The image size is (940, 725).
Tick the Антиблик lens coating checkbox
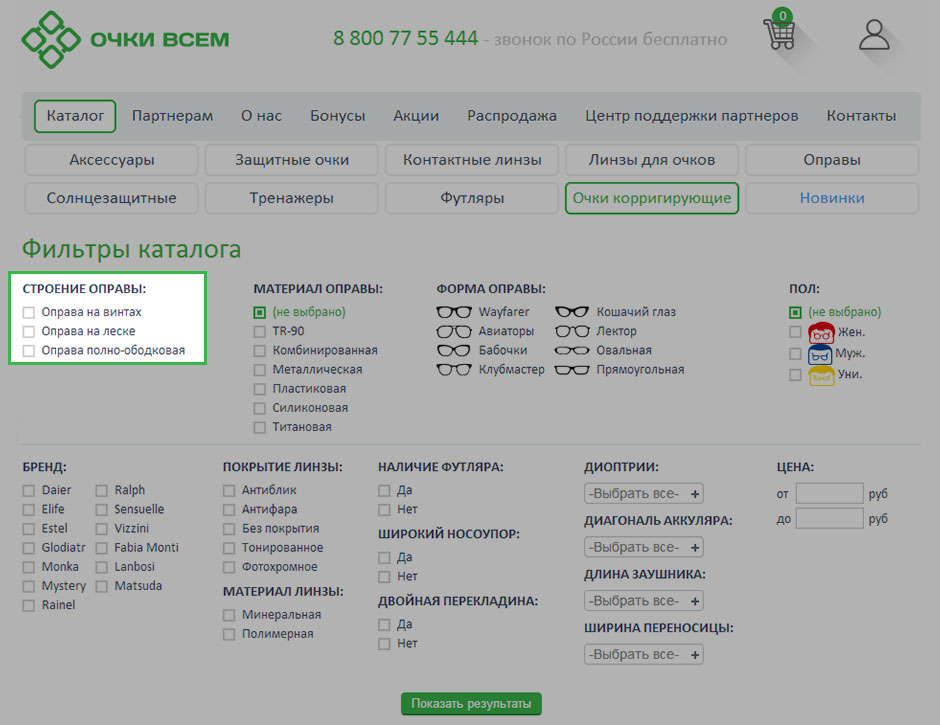[229, 491]
